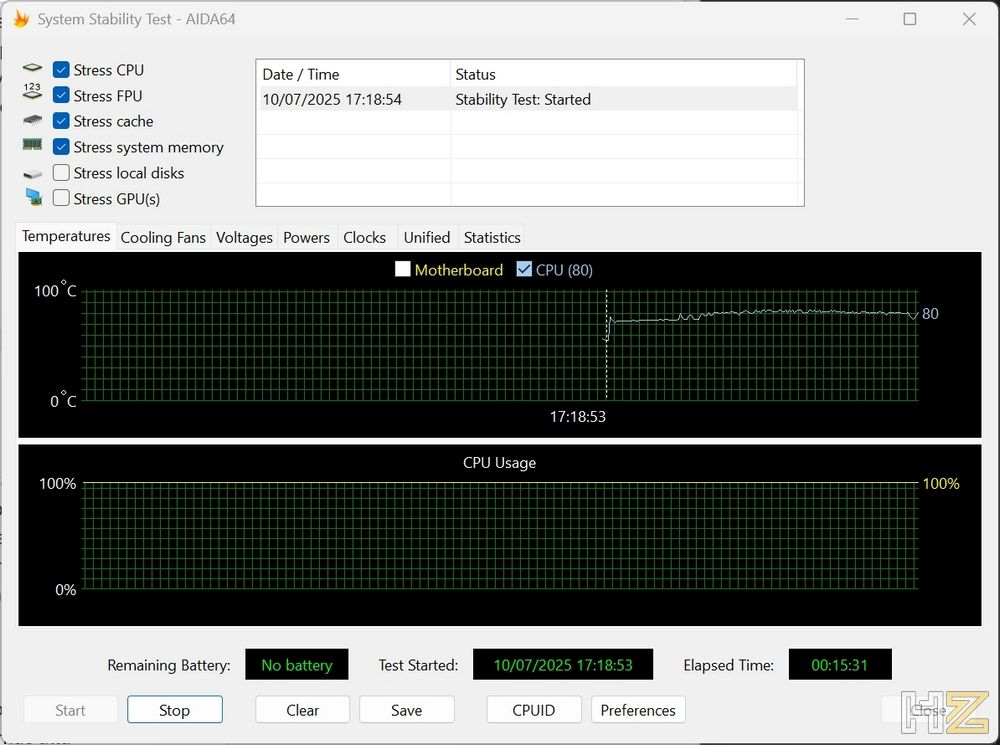Click the Elapsed Time label
1000x745 pixels.
click(728, 665)
